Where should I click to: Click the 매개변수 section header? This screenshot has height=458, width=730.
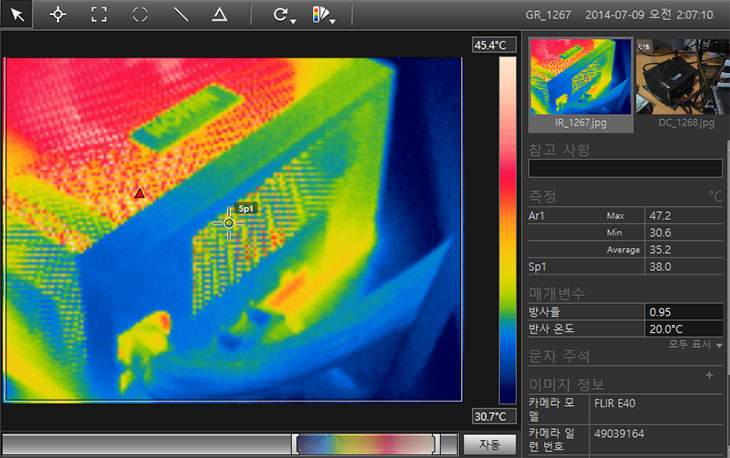[x=556, y=294]
